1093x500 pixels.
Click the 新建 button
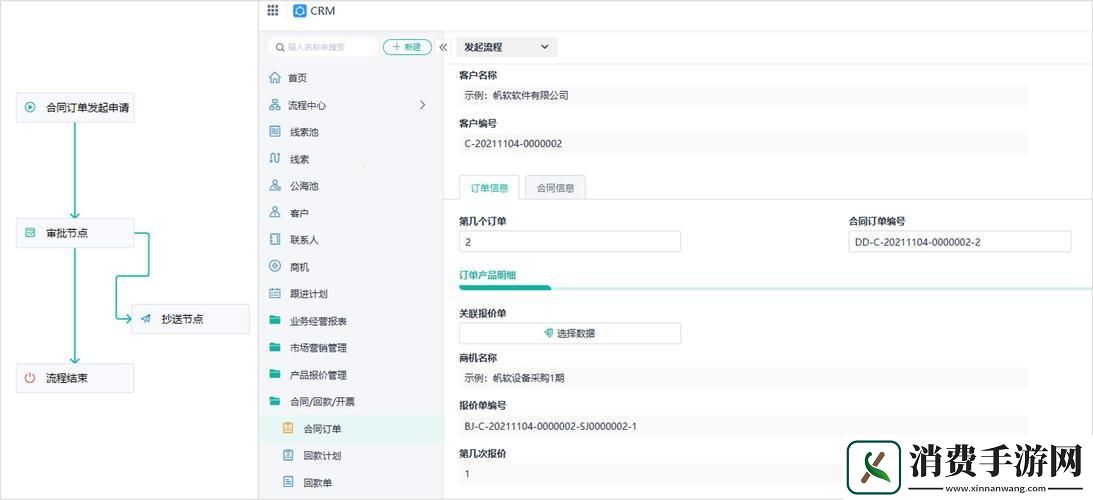(x=407, y=47)
